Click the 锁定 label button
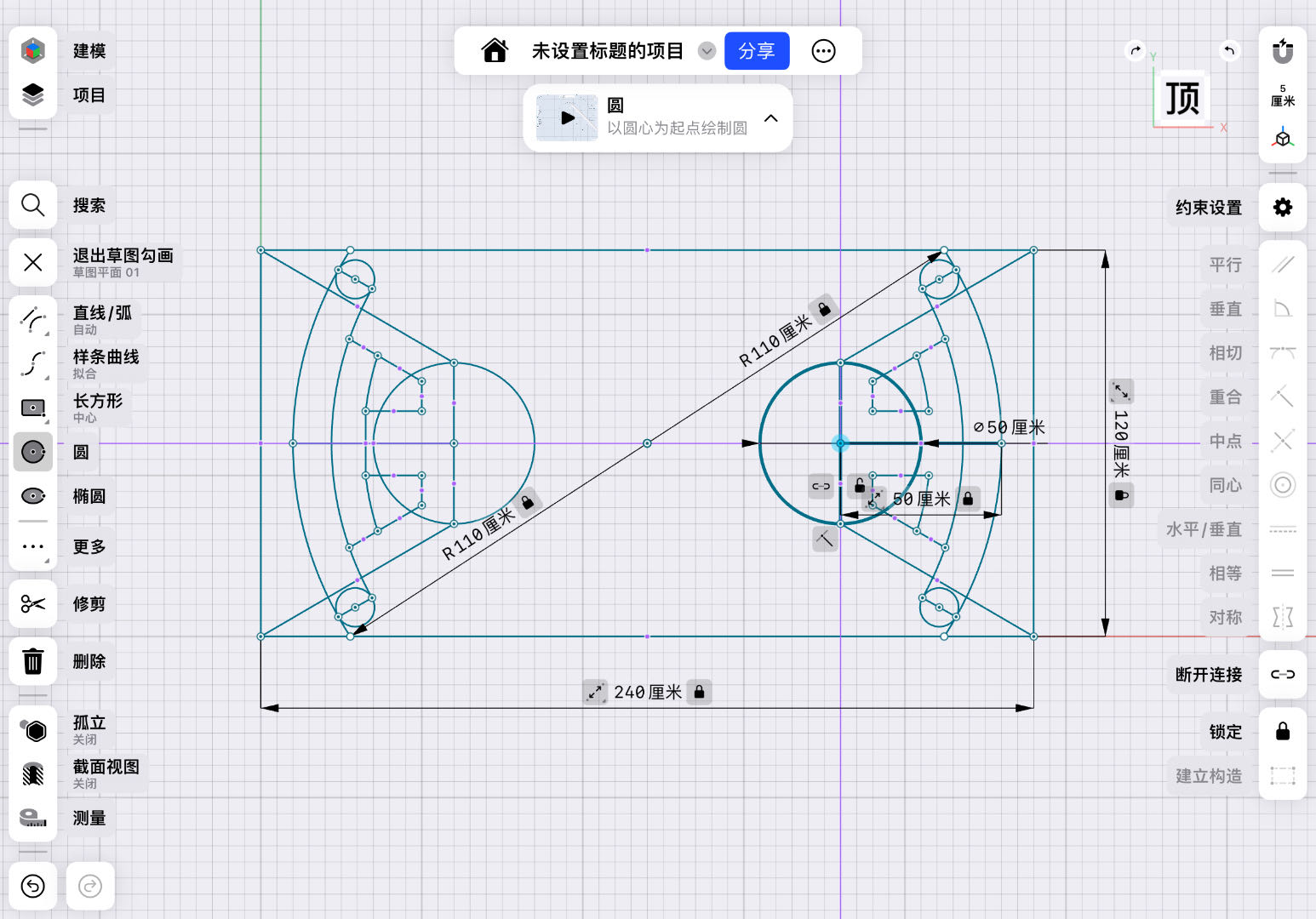This screenshot has height=919, width=1316. click(1226, 732)
